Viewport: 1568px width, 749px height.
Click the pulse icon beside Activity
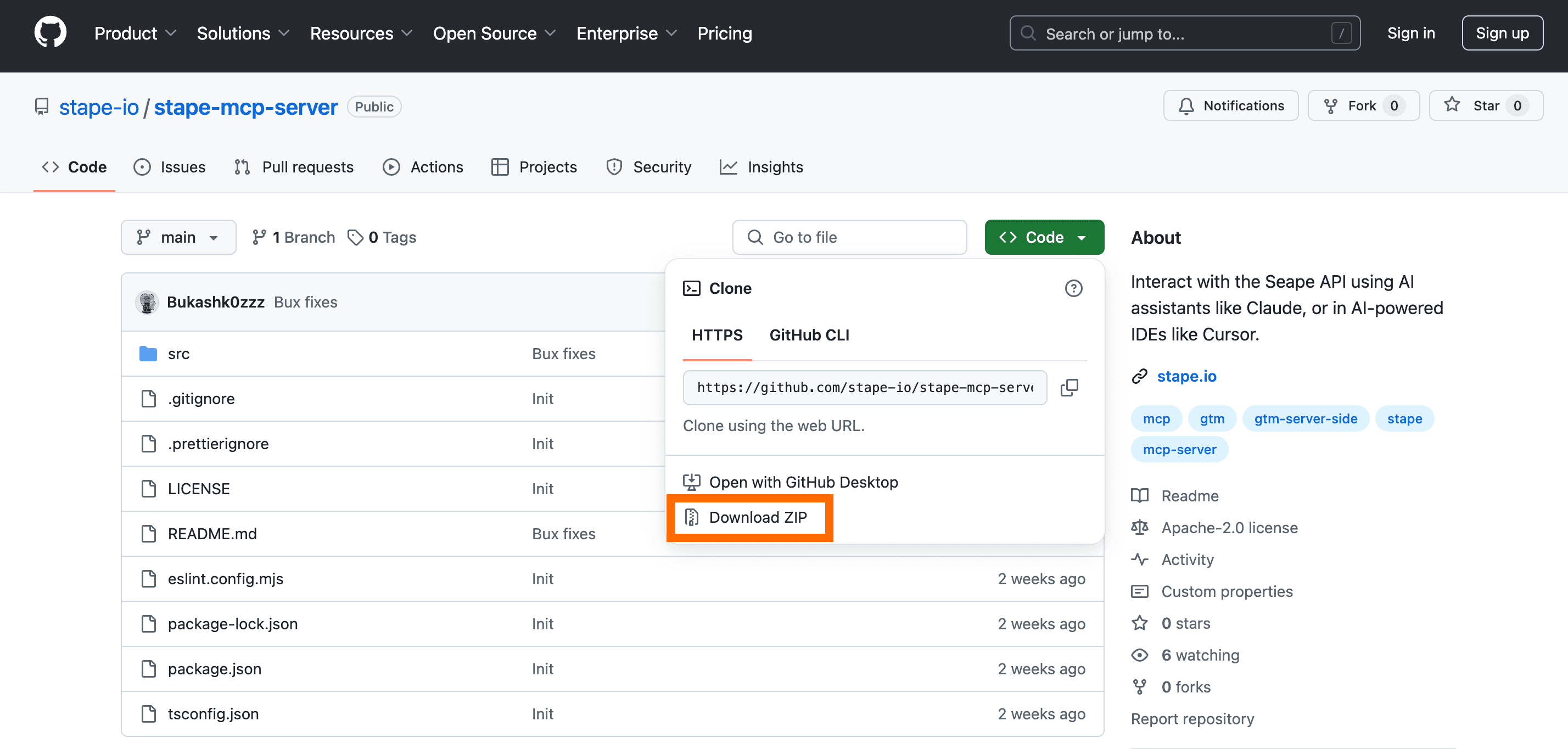pyautogui.click(x=1139, y=559)
